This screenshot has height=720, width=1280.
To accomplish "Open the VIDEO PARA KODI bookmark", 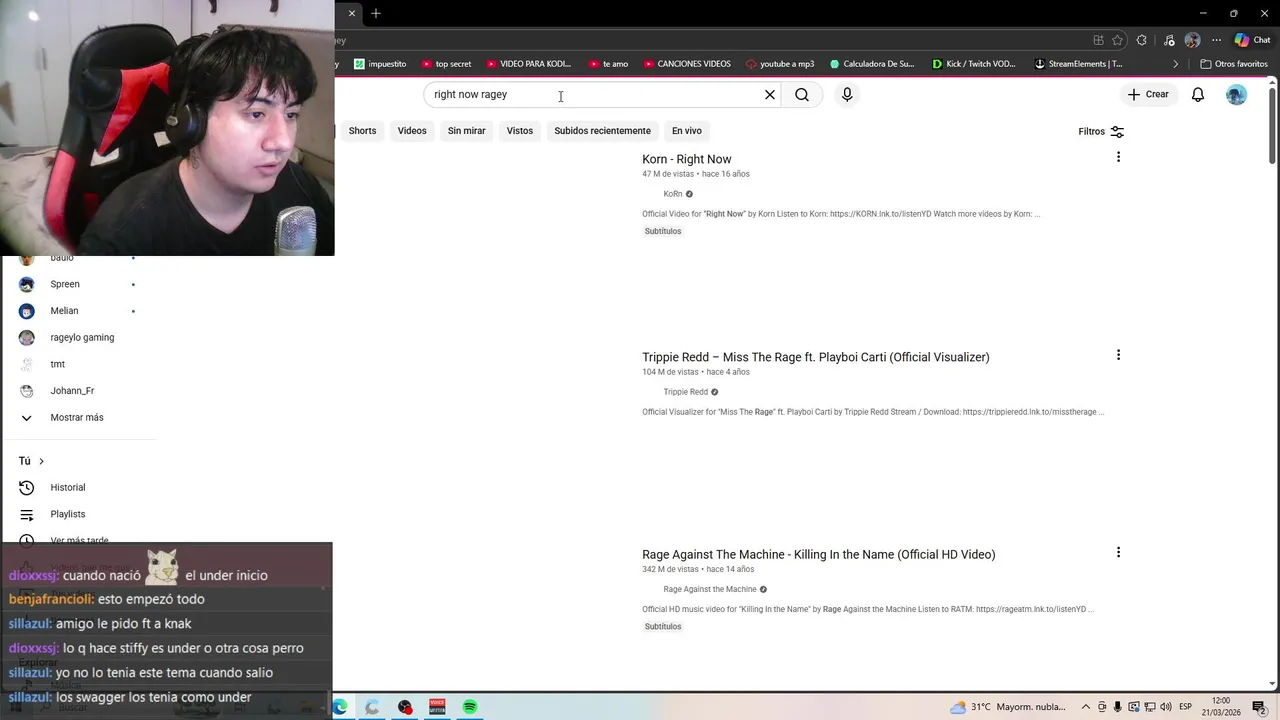I will pyautogui.click(x=528, y=64).
